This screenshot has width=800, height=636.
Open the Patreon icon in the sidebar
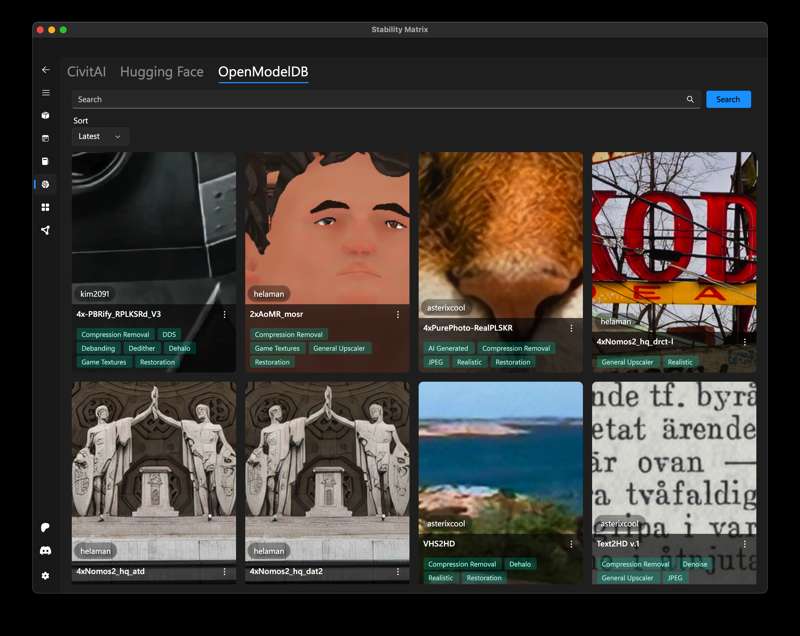coord(45,527)
